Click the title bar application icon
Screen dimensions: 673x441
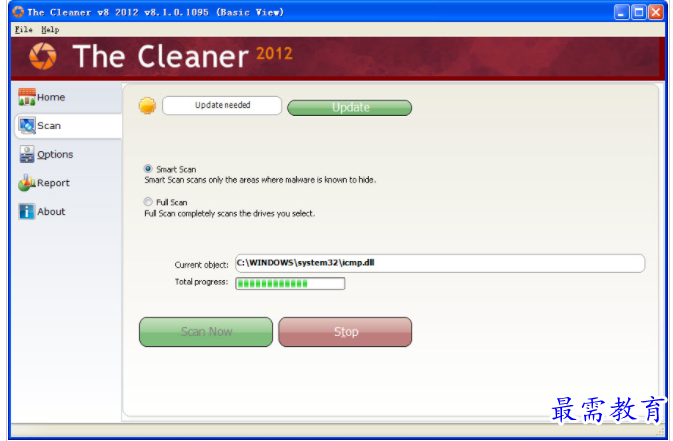pos(18,12)
